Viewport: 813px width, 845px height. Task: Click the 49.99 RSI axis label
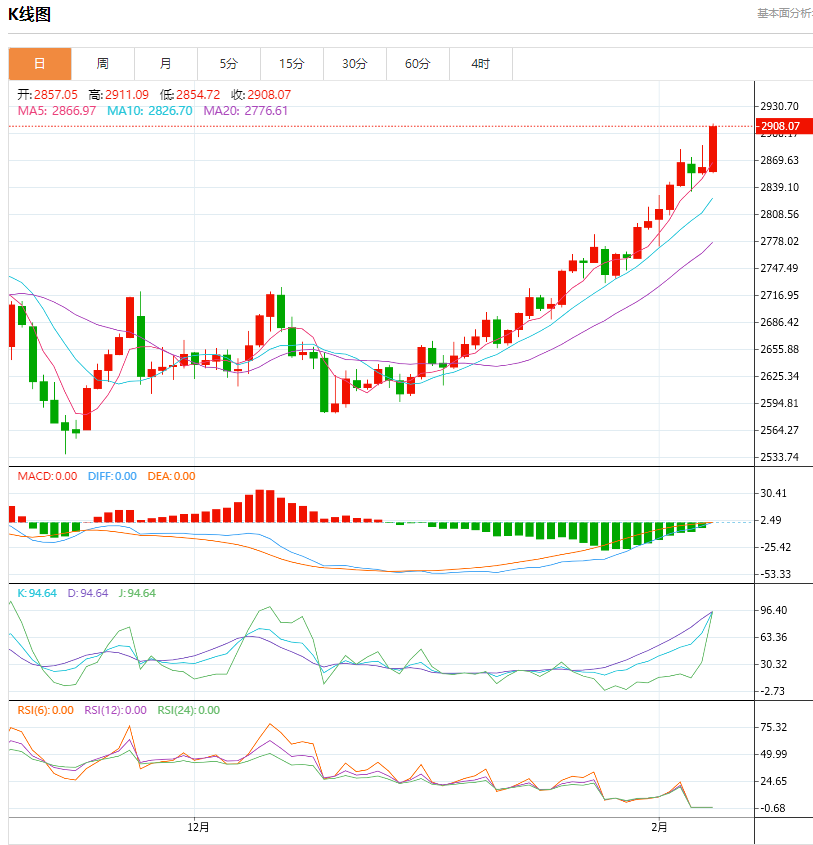point(773,754)
